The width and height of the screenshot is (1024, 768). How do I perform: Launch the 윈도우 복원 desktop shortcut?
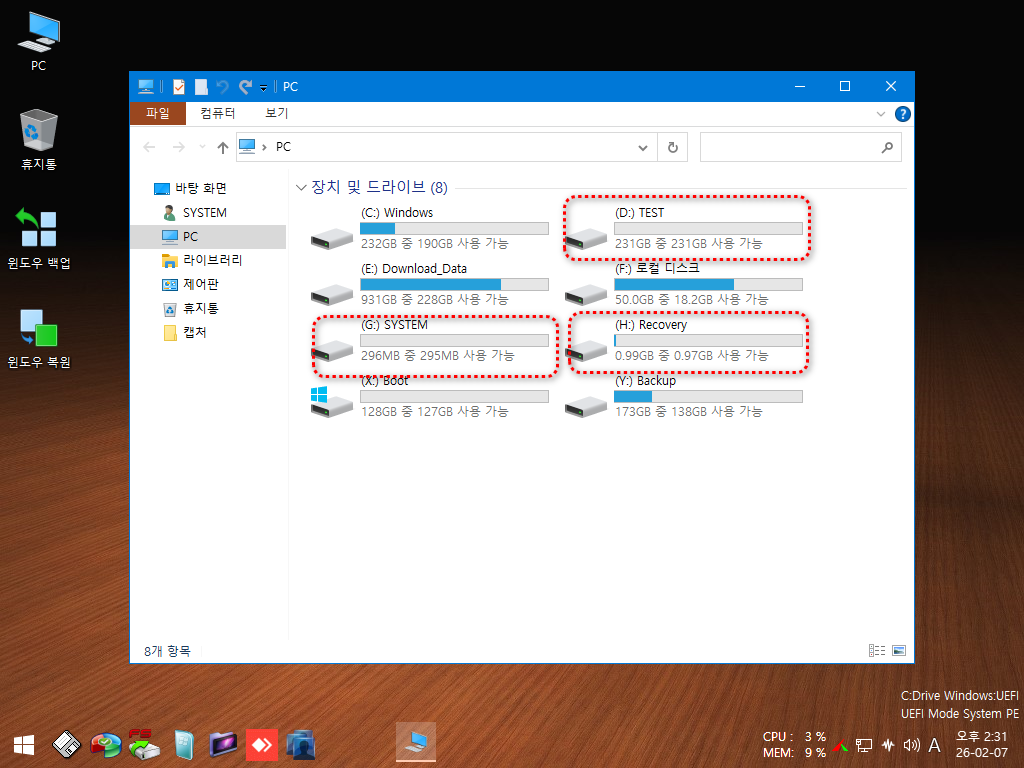coord(39,338)
